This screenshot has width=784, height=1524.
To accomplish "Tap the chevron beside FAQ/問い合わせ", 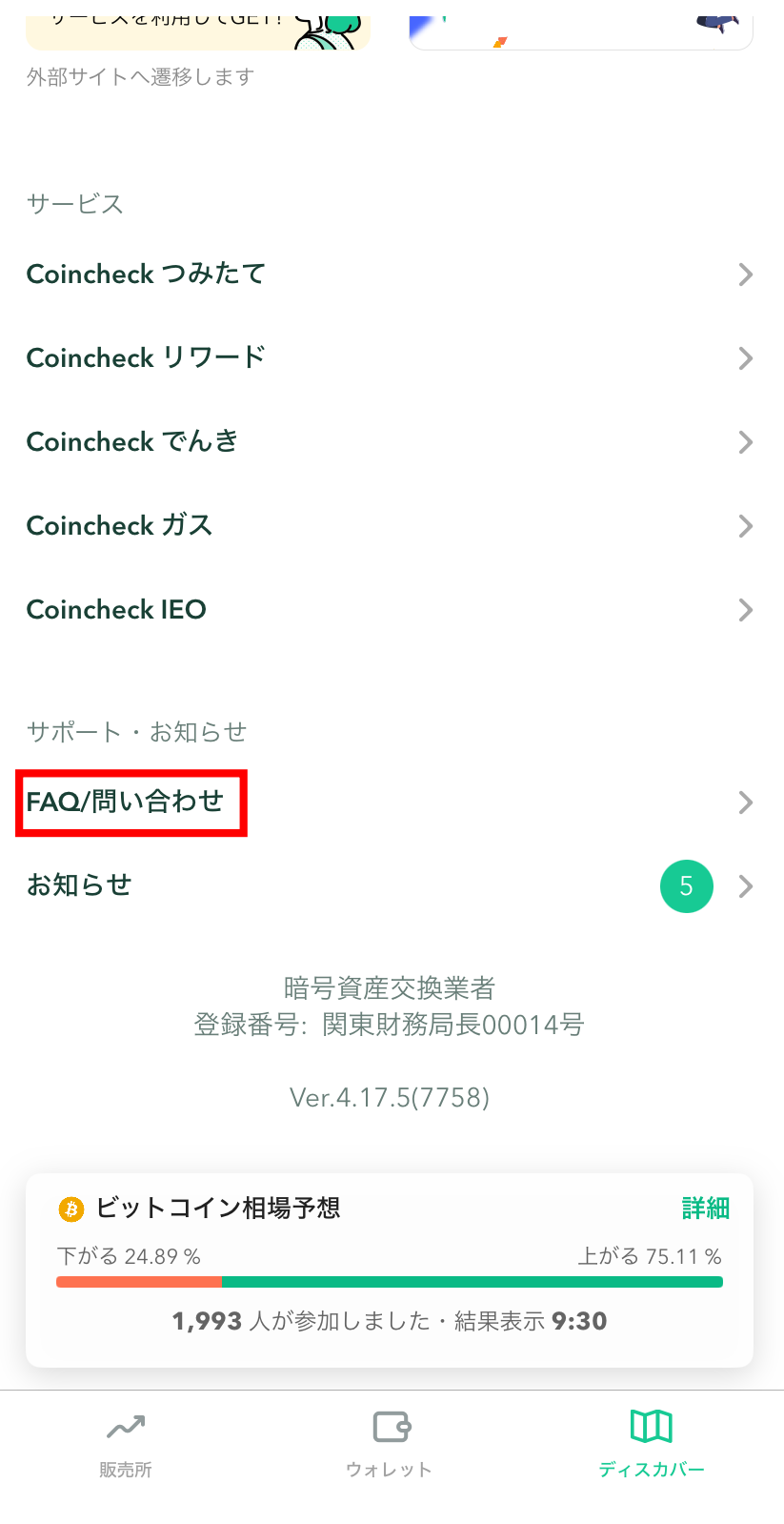I will 746,803.
